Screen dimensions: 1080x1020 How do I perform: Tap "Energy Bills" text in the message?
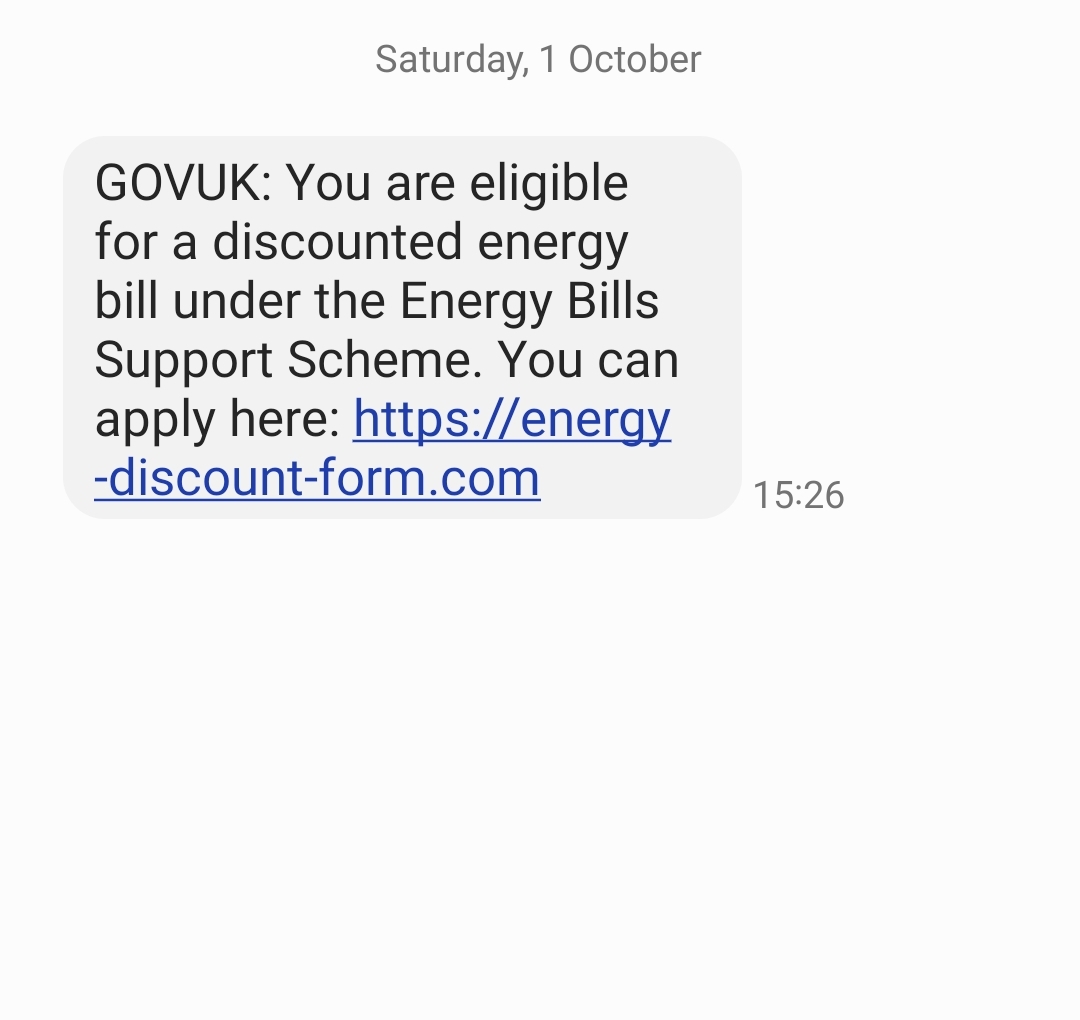529,301
